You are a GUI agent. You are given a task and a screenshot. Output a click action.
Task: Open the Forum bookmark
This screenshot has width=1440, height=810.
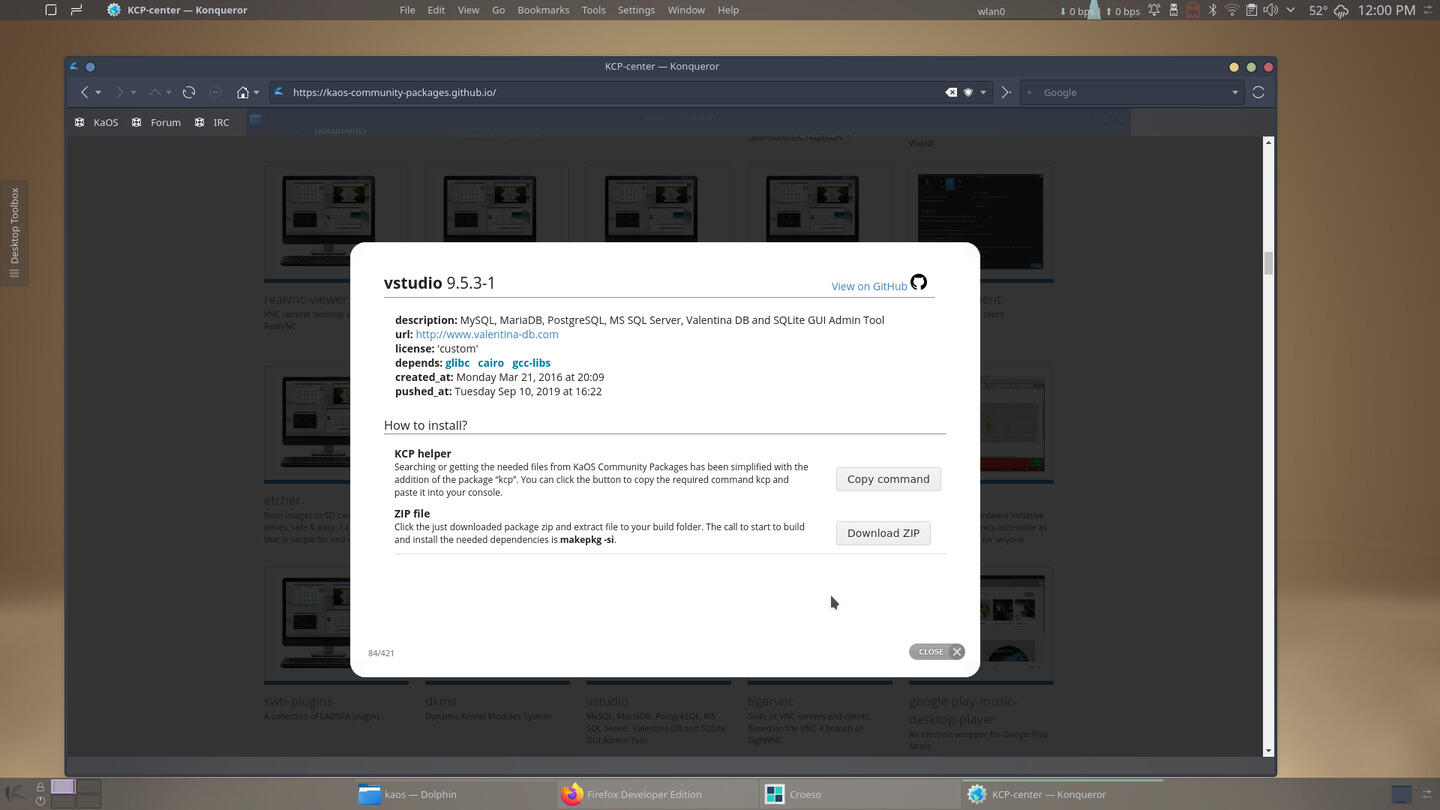click(156, 122)
